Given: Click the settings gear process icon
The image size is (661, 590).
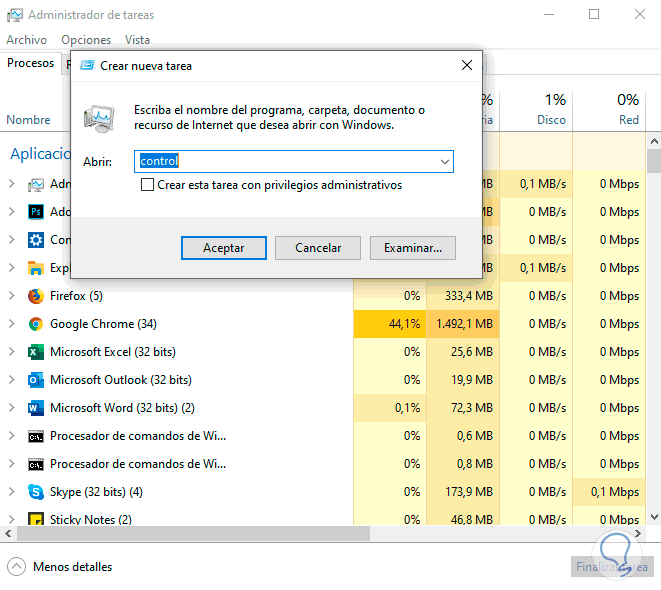Looking at the screenshot, I should 36,240.
